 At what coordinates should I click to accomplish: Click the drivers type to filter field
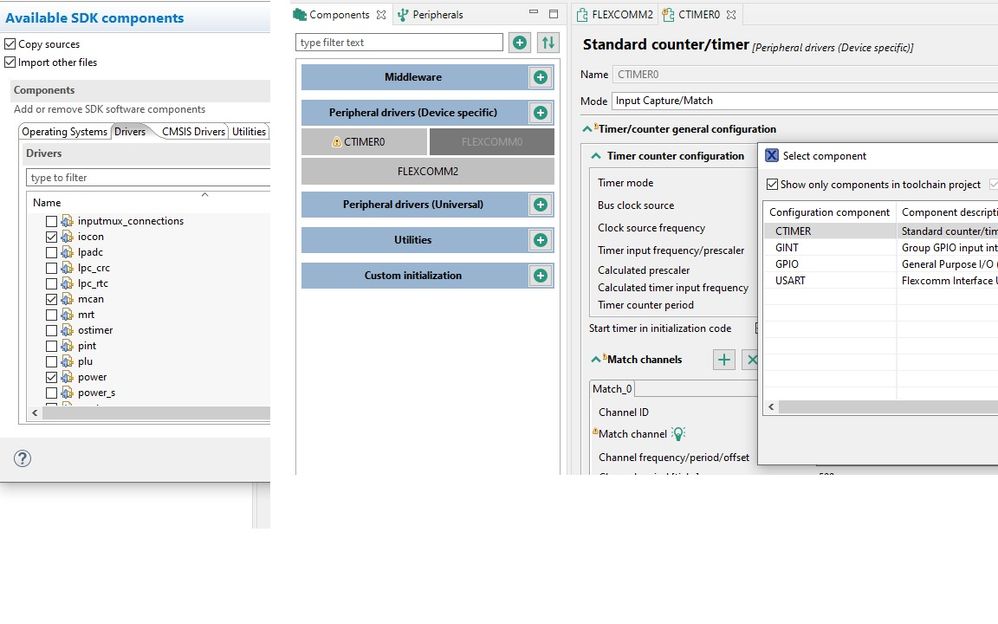[149, 178]
